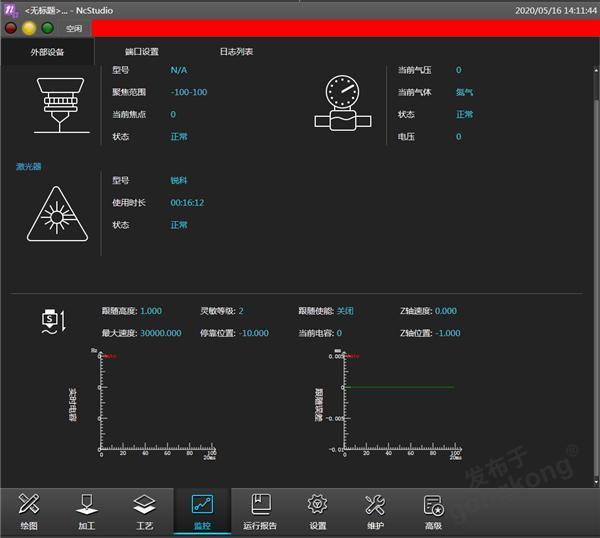Switch to the 加工 machining module
The image size is (600, 538).
87,511
